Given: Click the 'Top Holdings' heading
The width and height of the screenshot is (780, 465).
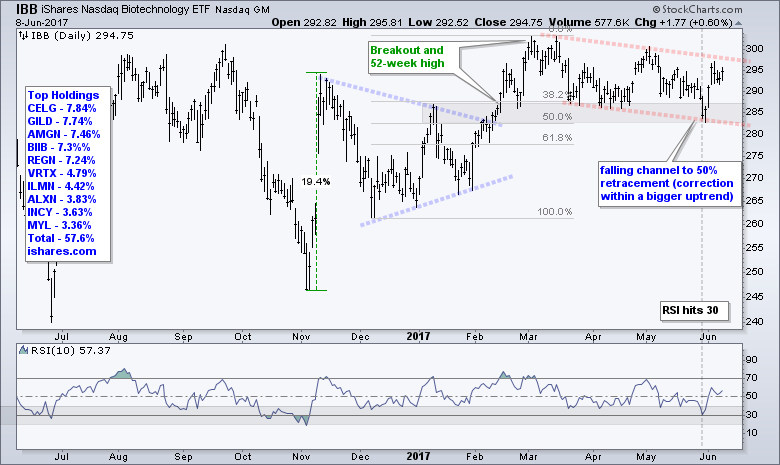Looking at the screenshot, I should pyautogui.click(x=63, y=95).
